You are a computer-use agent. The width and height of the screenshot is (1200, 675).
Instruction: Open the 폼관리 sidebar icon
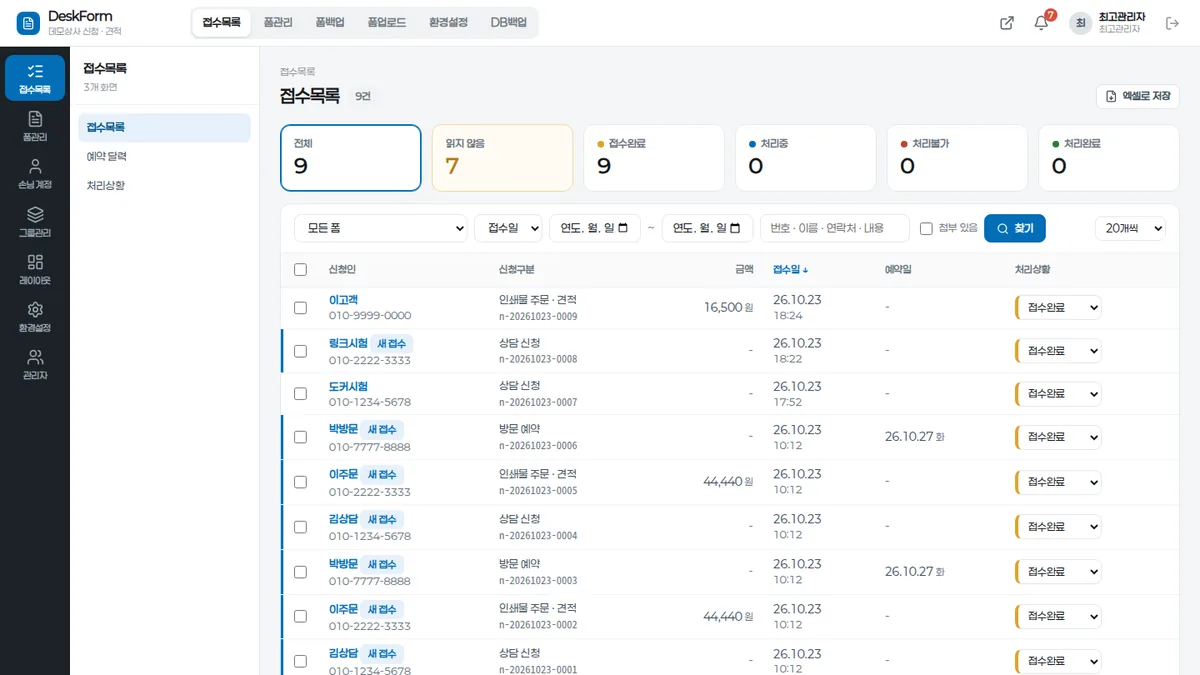point(35,126)
